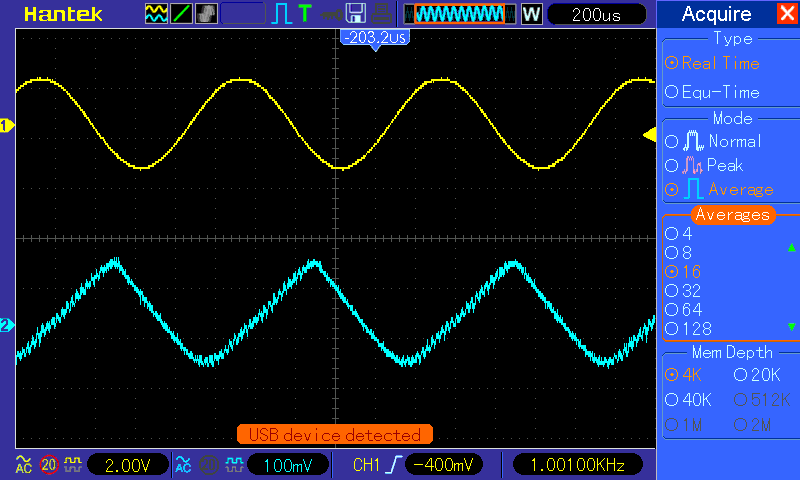Click the CH2 100mV scale readout
This screenshot has height=480, width=800.
click(288, 465)
